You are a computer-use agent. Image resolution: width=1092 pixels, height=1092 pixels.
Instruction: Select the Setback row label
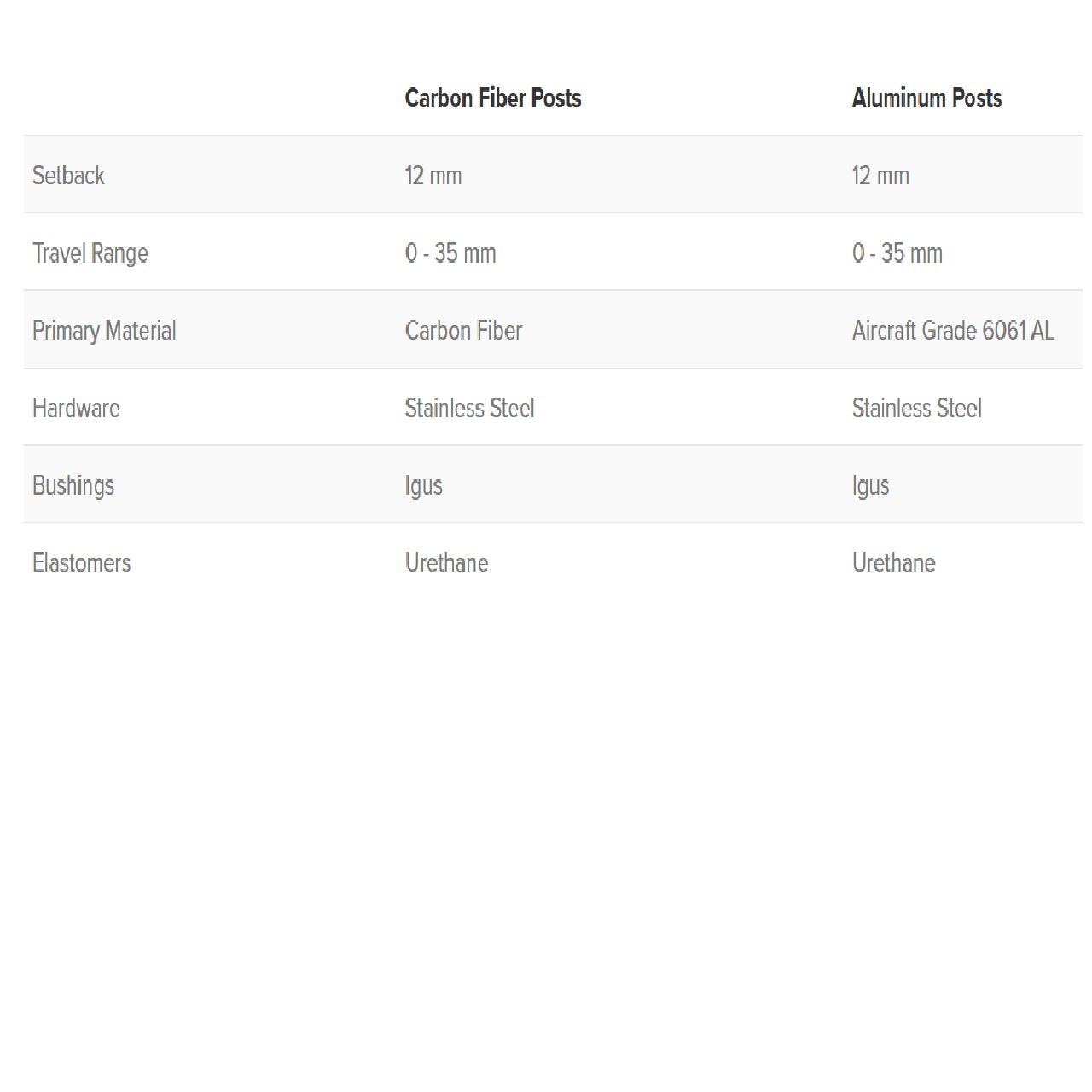coord(68,176)
